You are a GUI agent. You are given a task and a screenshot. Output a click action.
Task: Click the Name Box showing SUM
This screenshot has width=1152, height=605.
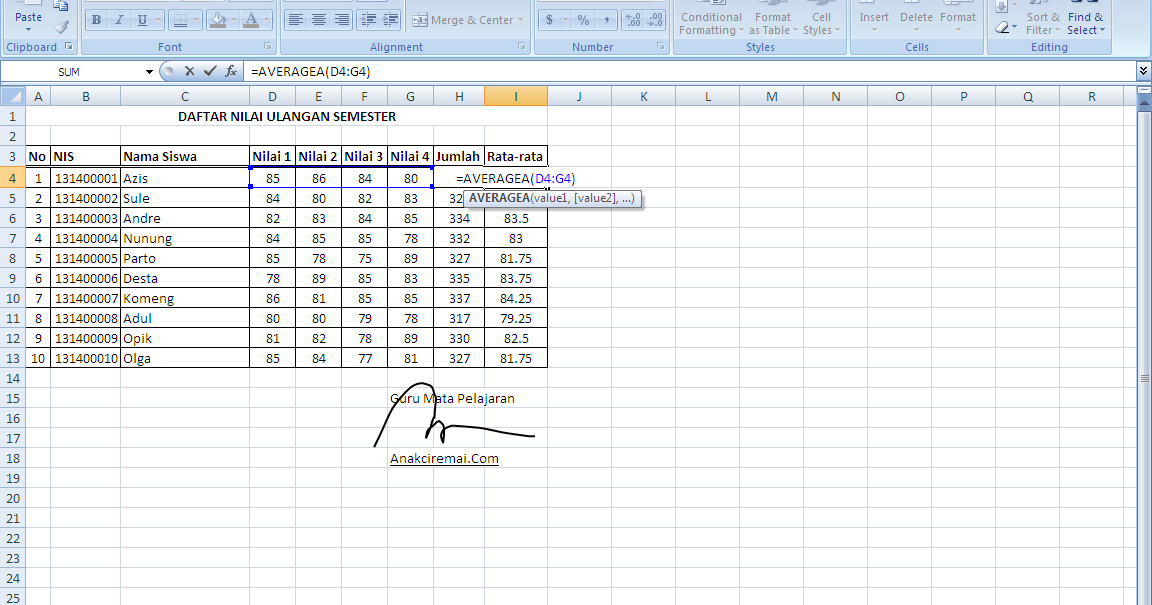(x=72, y=71)
